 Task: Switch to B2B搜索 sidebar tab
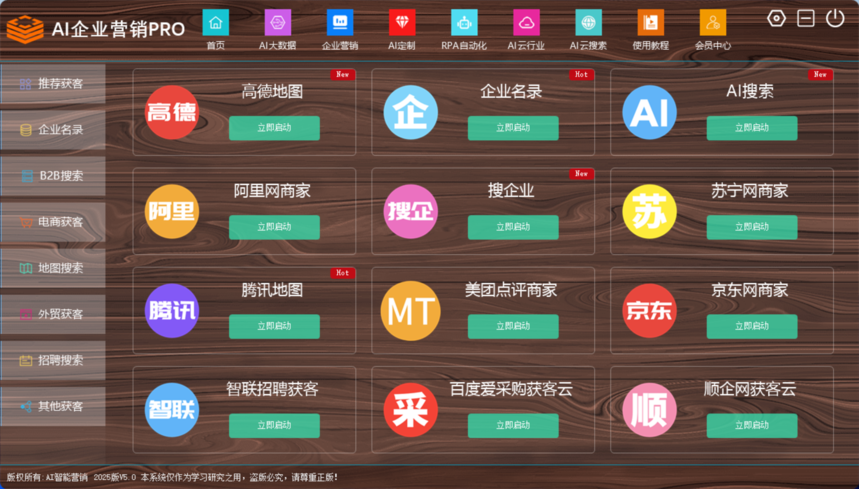(53, 176)
